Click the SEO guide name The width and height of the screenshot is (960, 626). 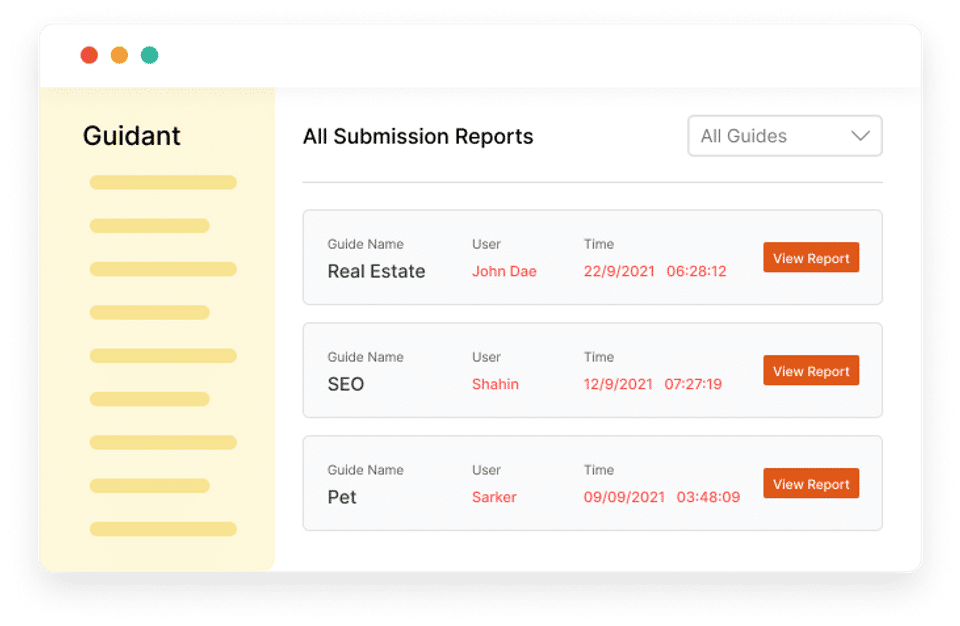[x=346, y=384]
